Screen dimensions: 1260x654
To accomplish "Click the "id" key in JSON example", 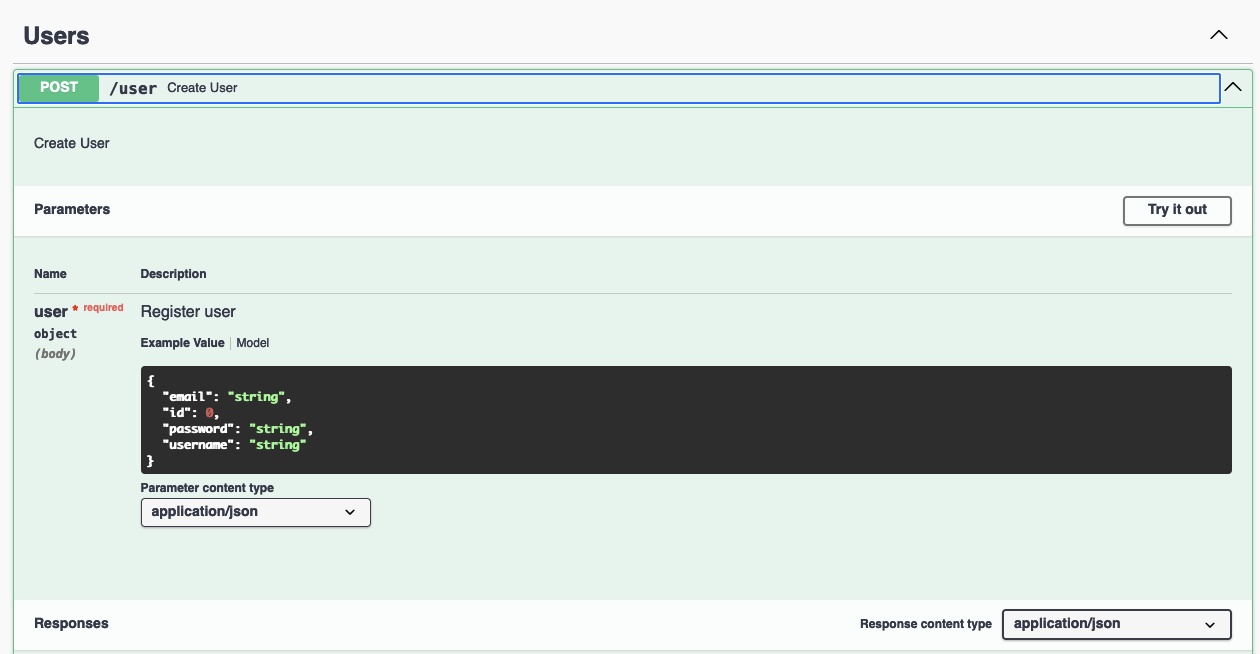I will coord(175,413).
